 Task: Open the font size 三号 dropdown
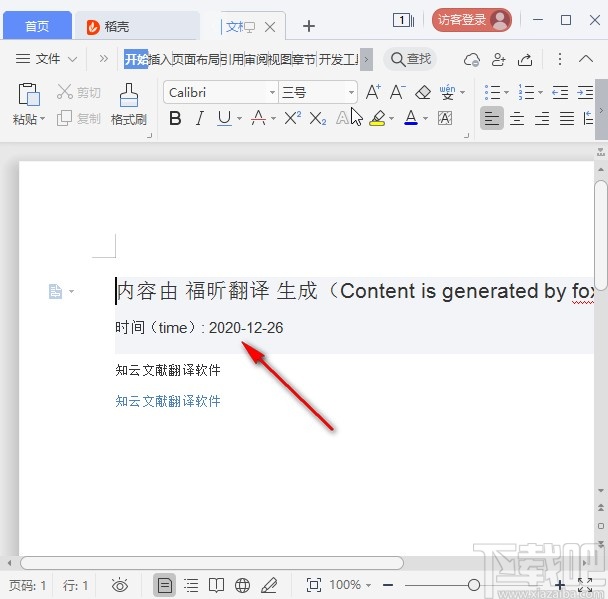coord(351,92)
